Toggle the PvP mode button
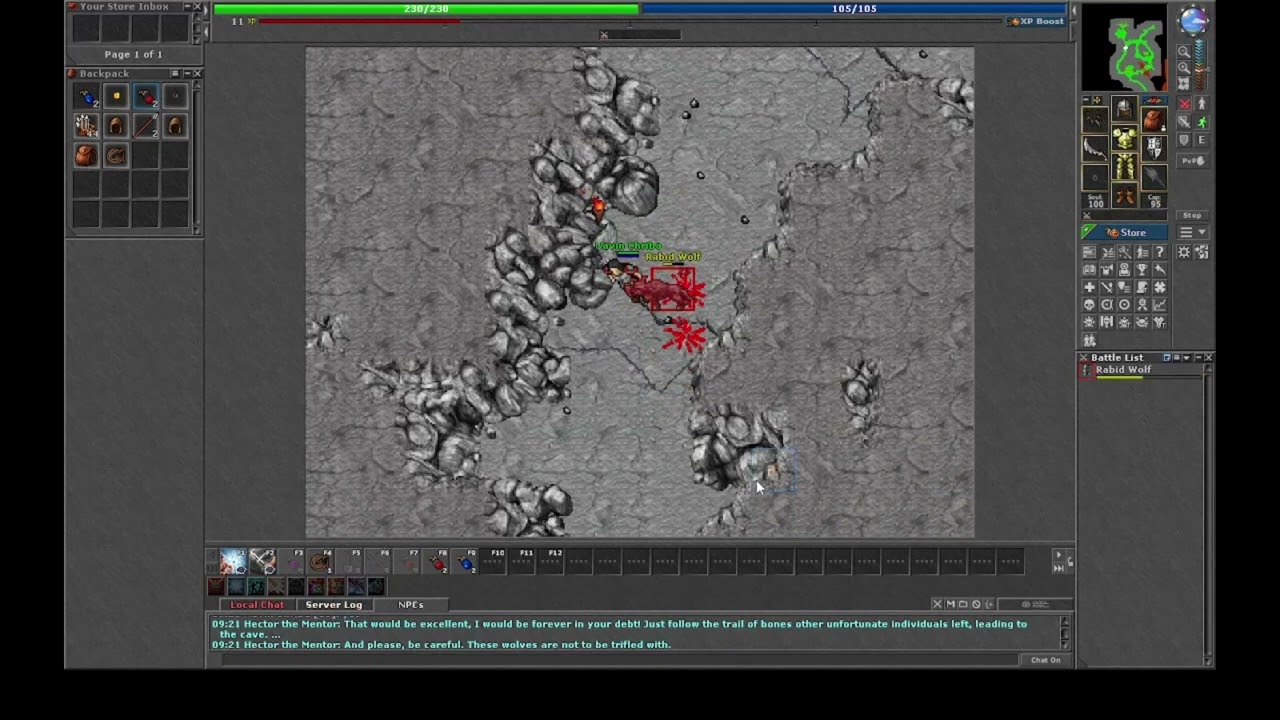Image resolution: width=1280 pixels, height=720 pixels. (1192, 161)
